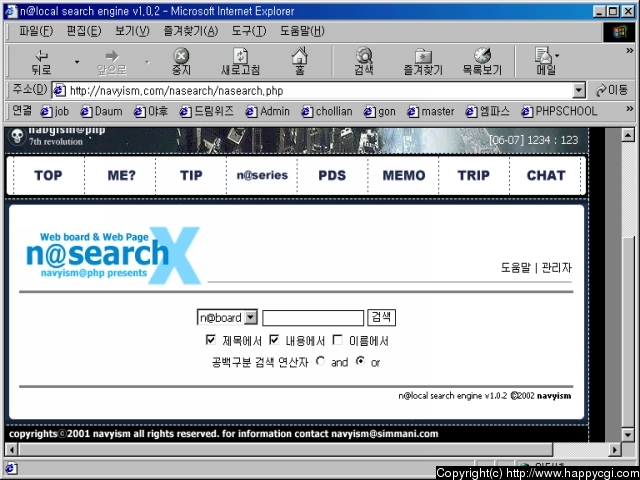
Task: Open the TRIP navigation tab
Action: 473,176
